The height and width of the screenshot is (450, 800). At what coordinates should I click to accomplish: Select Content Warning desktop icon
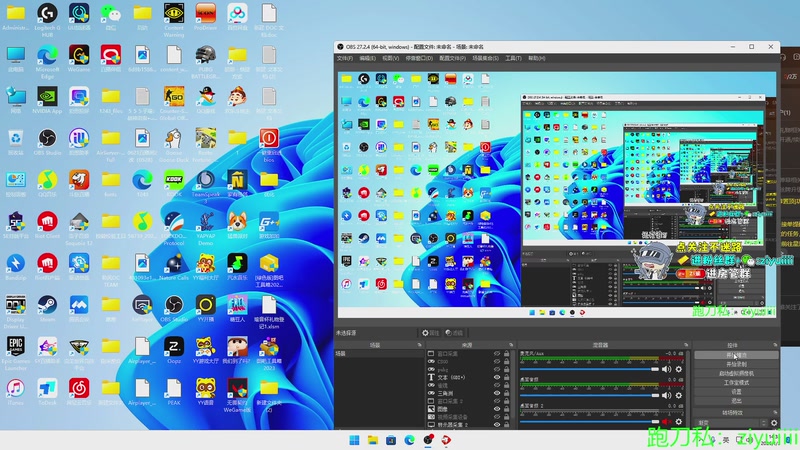tap(174, 19)
